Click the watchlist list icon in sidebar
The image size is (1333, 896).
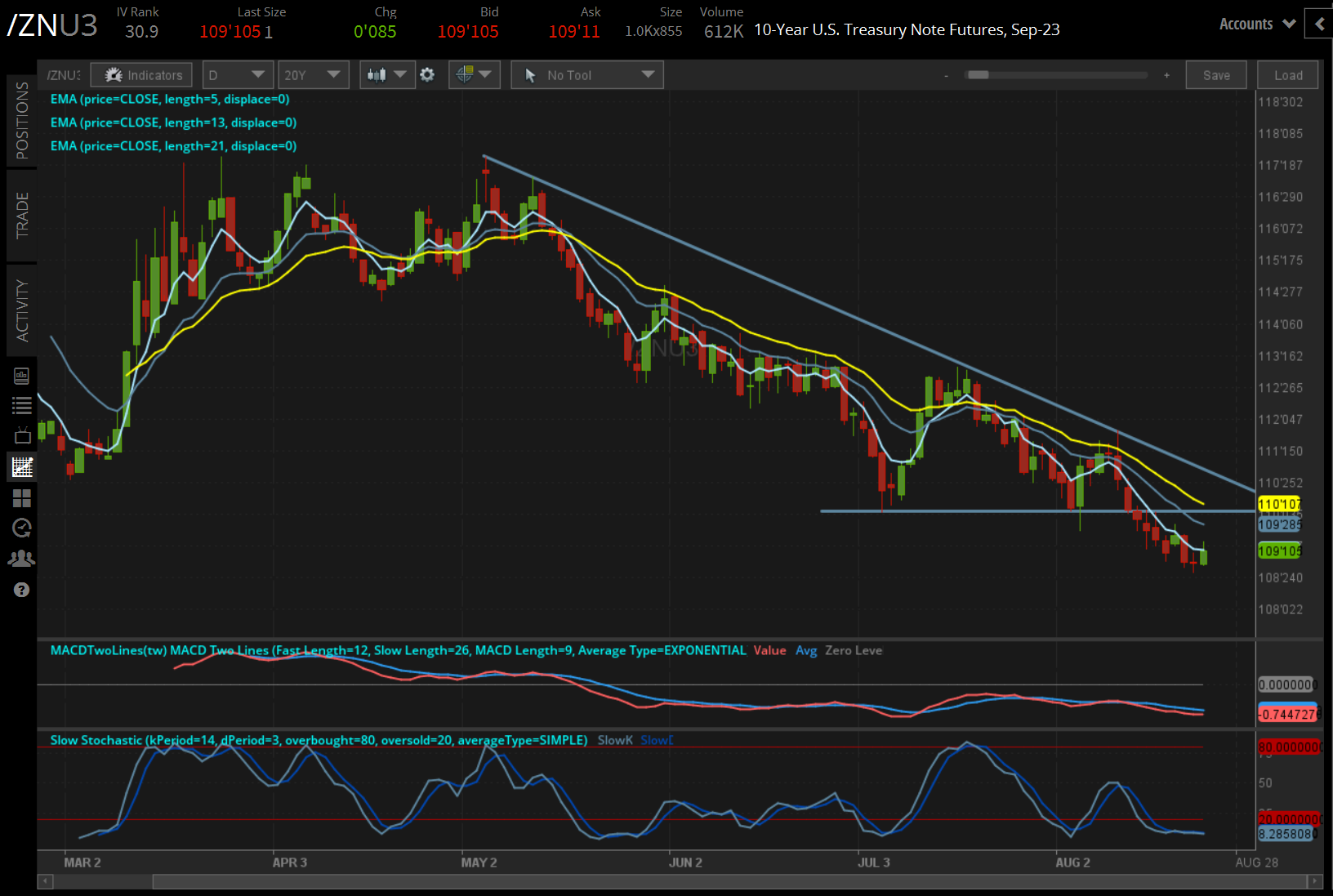point(22,405)
